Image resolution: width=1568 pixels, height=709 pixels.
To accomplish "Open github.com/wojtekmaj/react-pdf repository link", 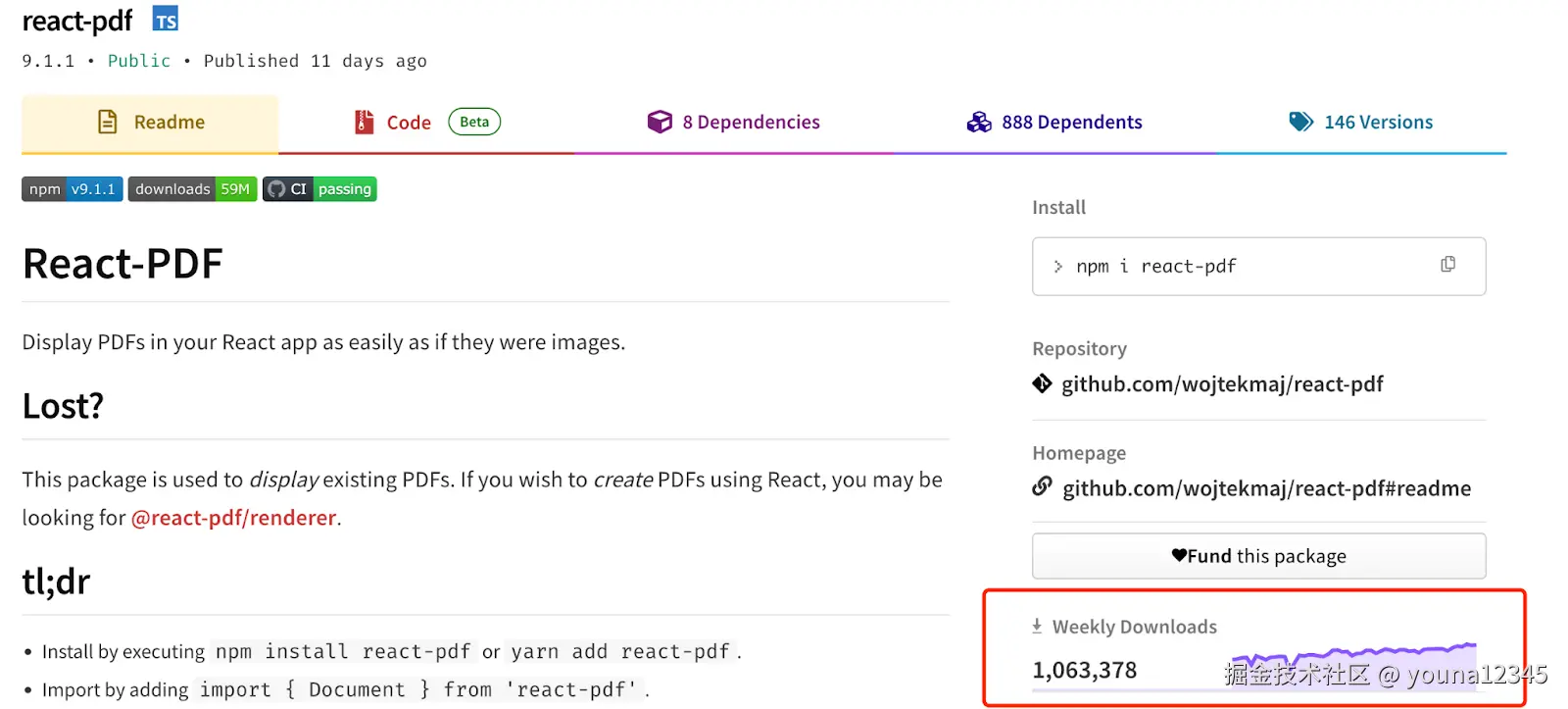I will click(x=1222, y=384).
